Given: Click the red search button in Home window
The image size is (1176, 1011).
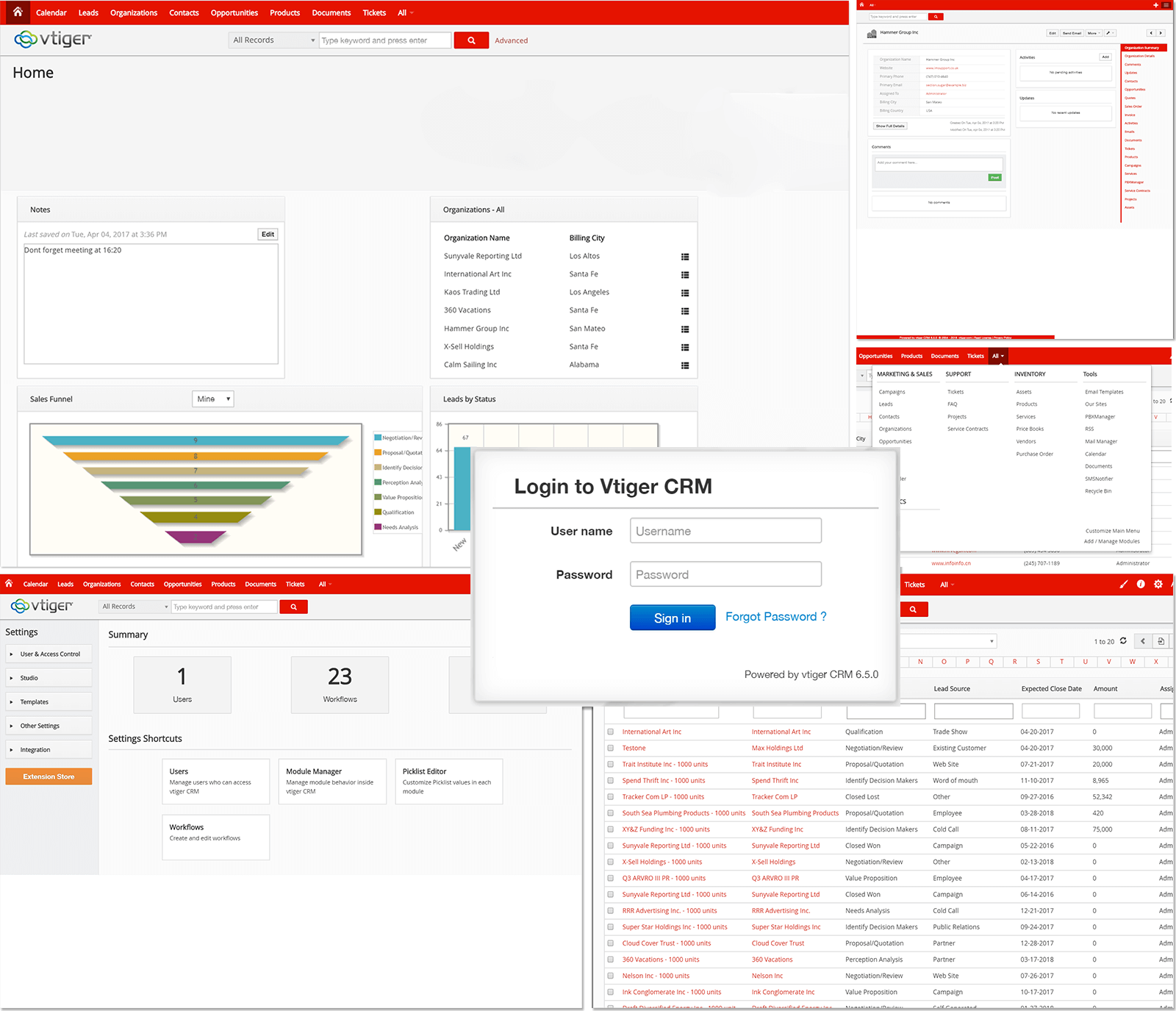Looking at the screenshot, I should 471,40.
